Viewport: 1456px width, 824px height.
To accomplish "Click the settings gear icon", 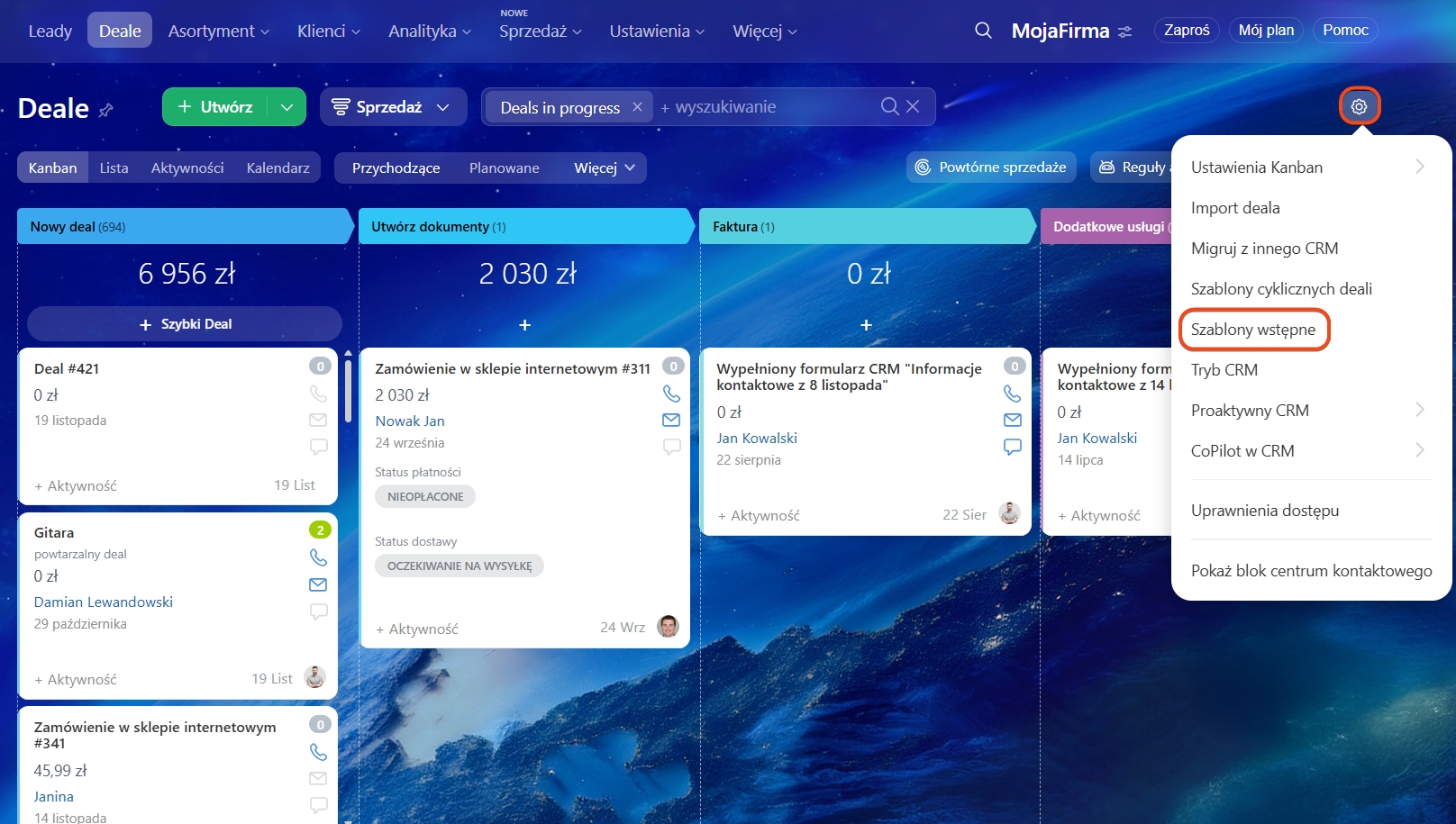I will pos(1359,106).
